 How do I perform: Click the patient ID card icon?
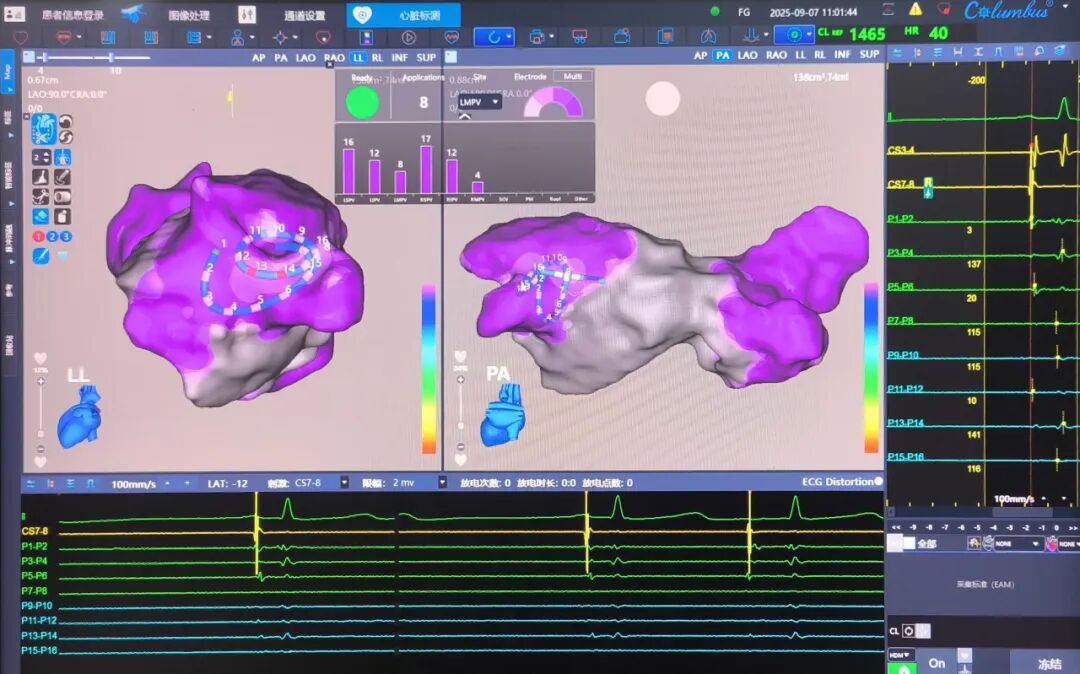coord(14,14)
